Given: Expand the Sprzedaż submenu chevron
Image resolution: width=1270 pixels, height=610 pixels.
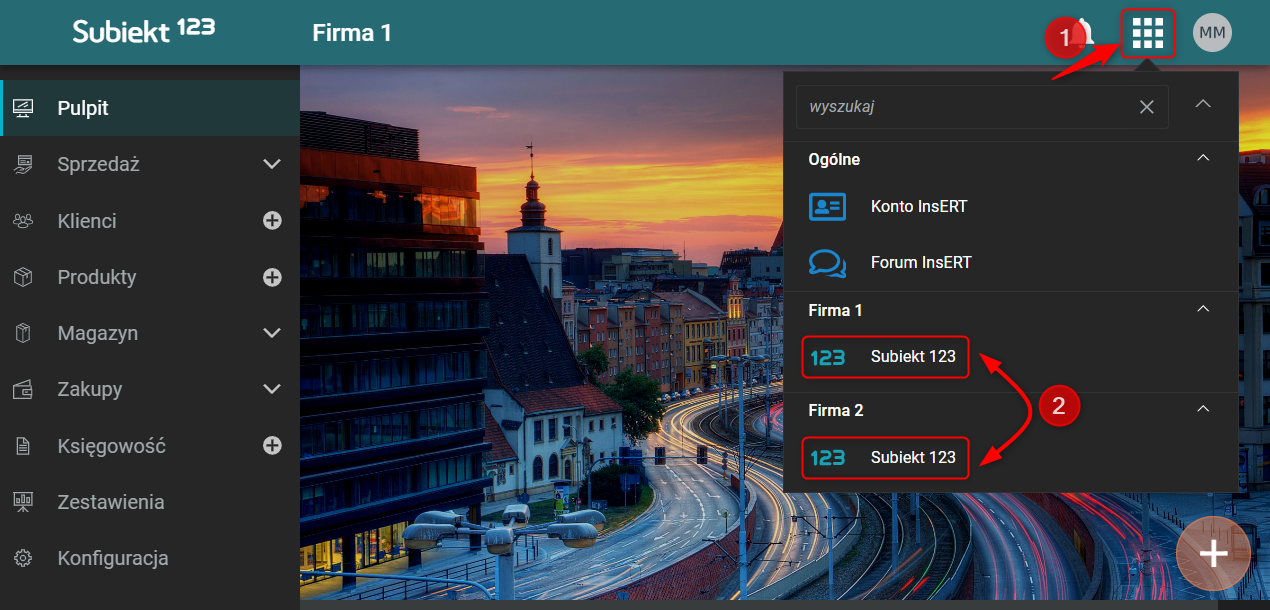Looking at the screenshot, I should [272, 164].
